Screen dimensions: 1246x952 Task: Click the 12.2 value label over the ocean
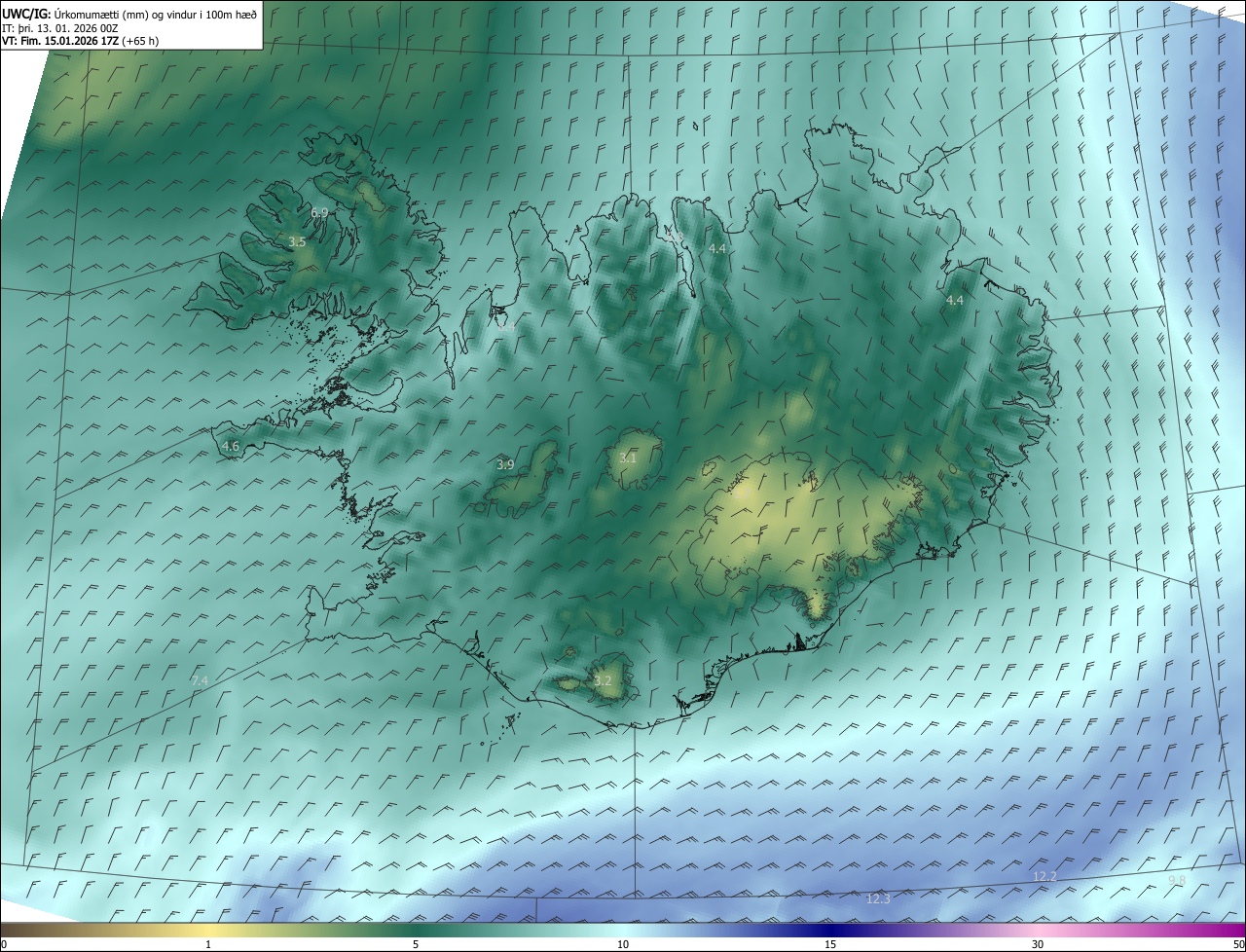click(x=1044, y=876)
